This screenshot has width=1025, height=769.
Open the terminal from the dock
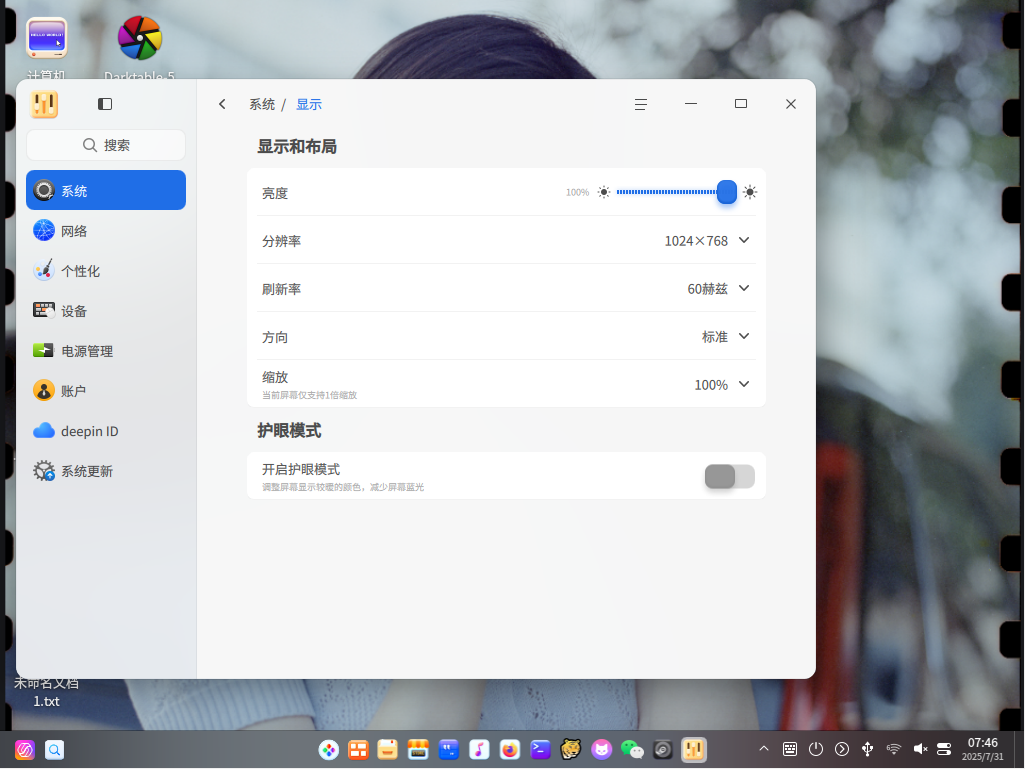[x=540, y=749]
